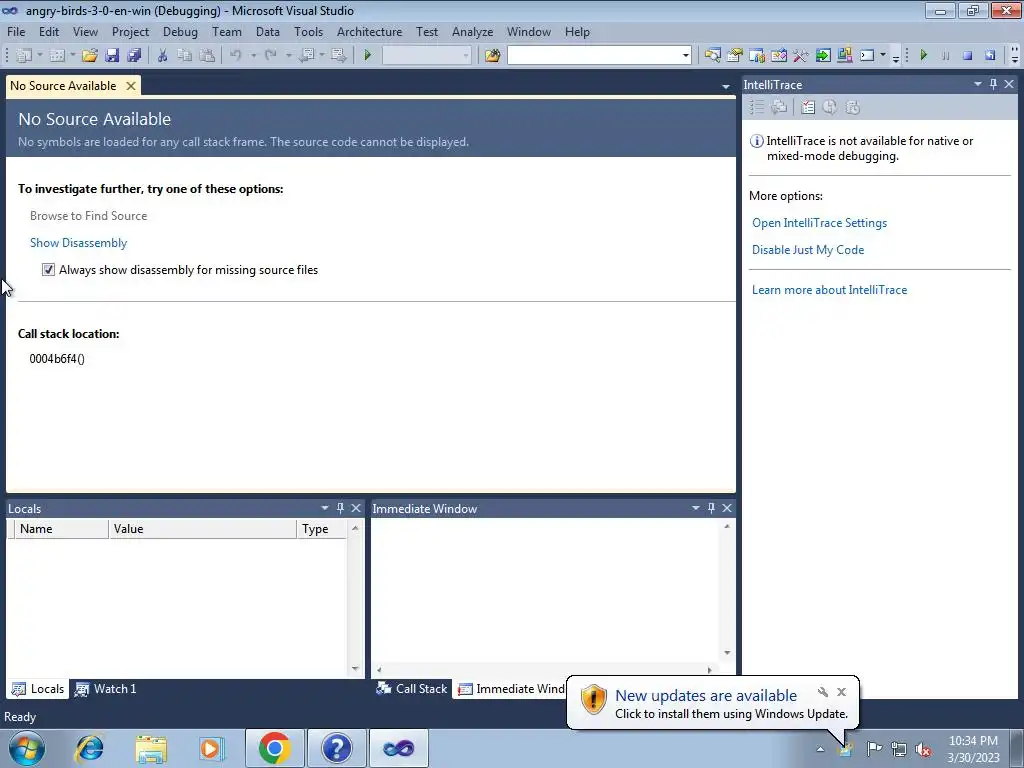The image size is (1024, 768).
Task: Click the Redo arrow icon
Action: coord(270,56)
